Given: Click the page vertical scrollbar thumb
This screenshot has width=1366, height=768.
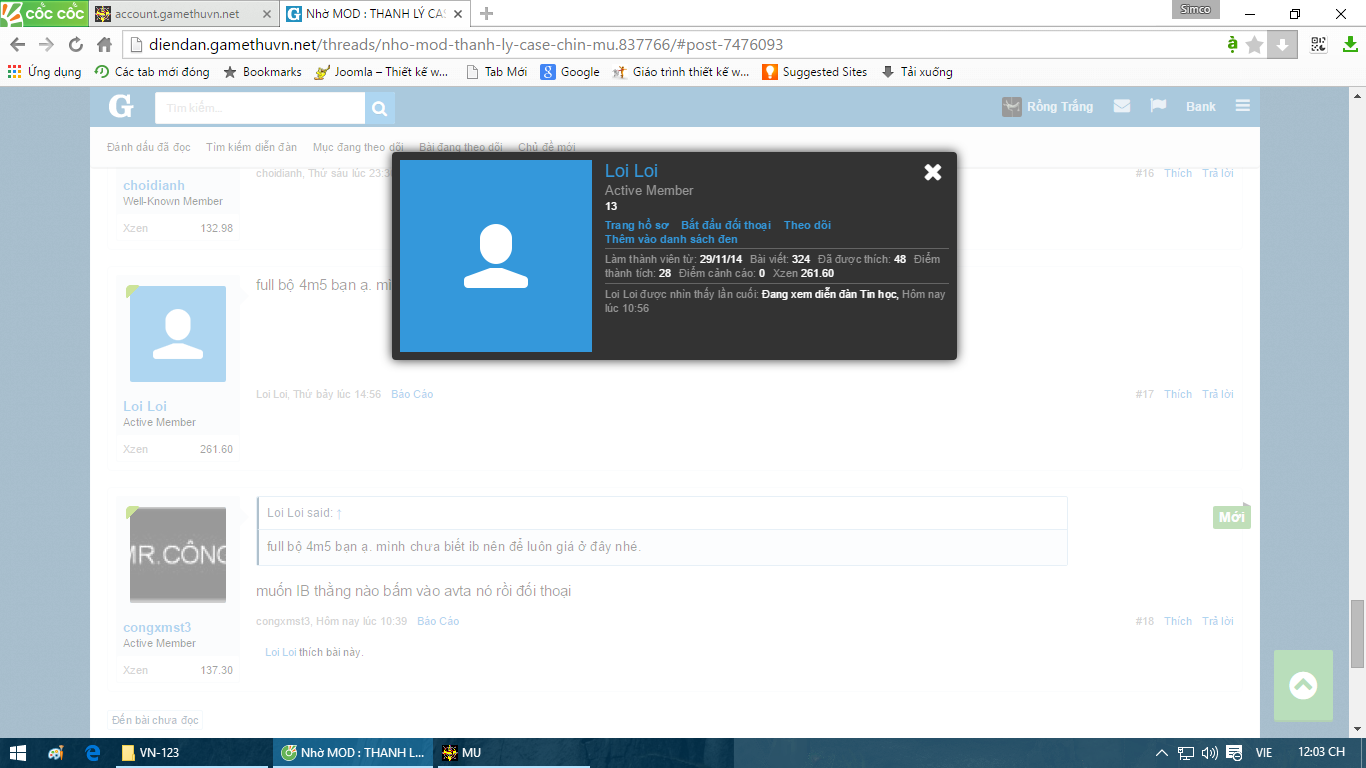Looking at the screenshot, I should 1357,634.
